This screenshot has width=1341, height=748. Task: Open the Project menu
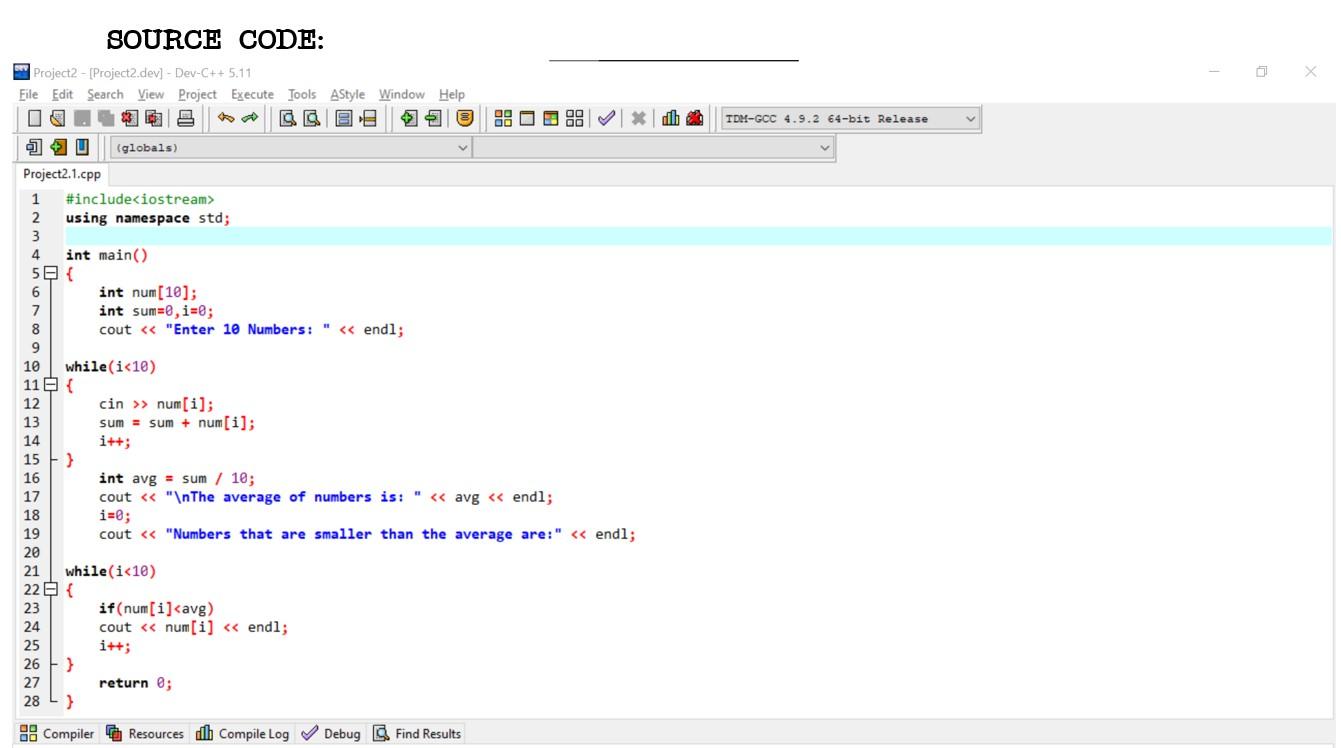198,95
